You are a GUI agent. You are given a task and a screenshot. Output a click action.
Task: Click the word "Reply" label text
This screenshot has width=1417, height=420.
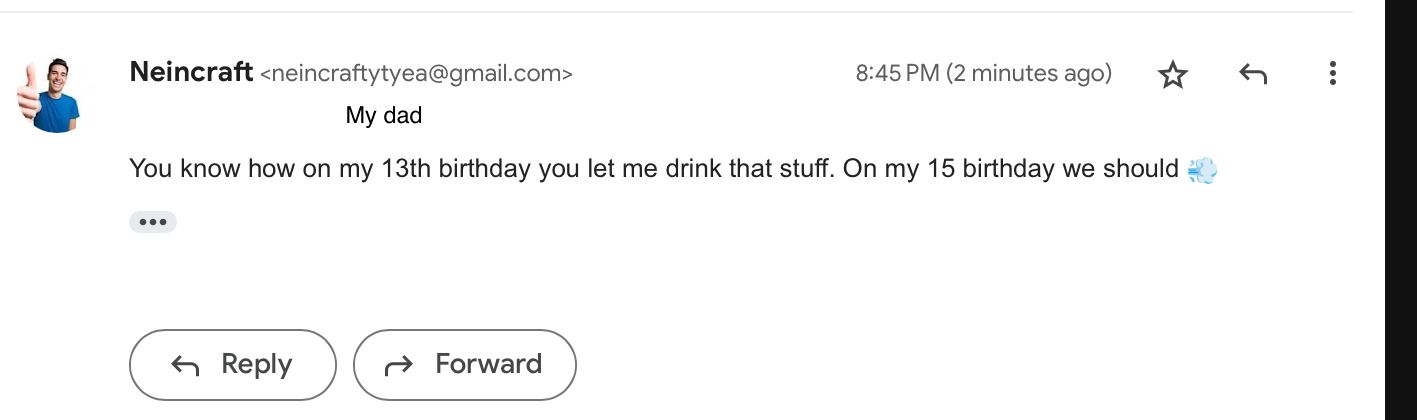[x=257, y=365]
